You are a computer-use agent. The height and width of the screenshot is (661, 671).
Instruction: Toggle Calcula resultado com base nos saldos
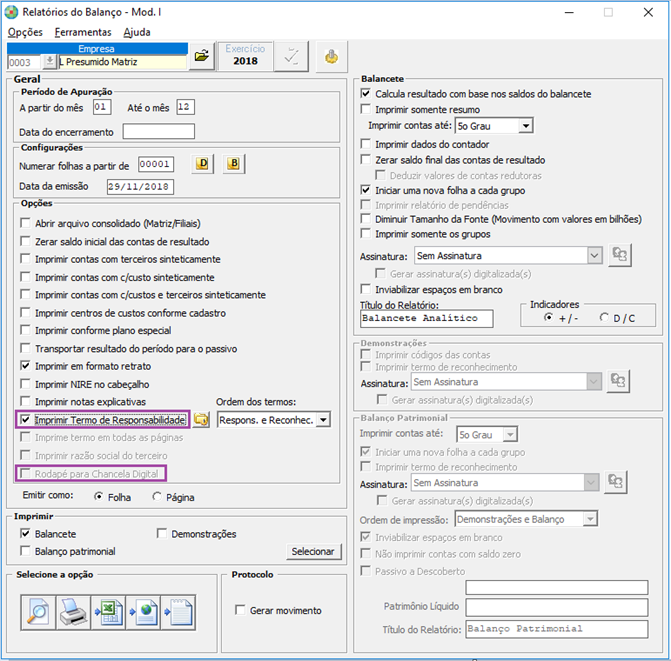point(365,93)
